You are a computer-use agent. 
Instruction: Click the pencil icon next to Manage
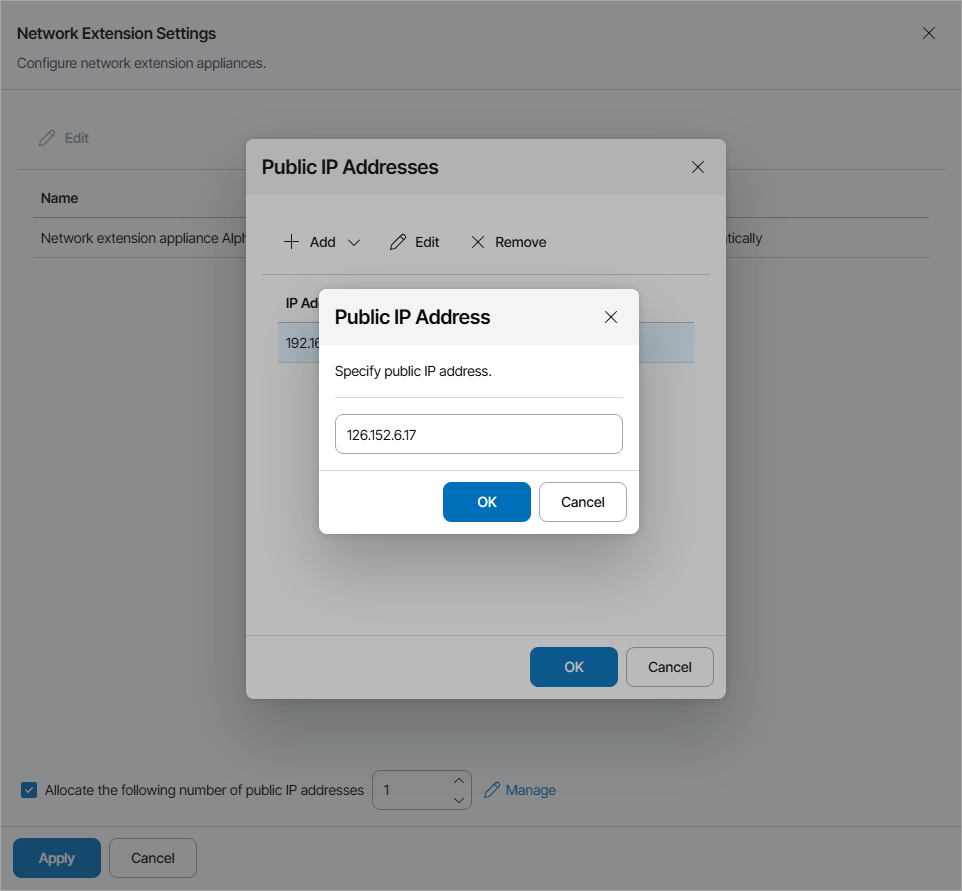click(491, 790)
